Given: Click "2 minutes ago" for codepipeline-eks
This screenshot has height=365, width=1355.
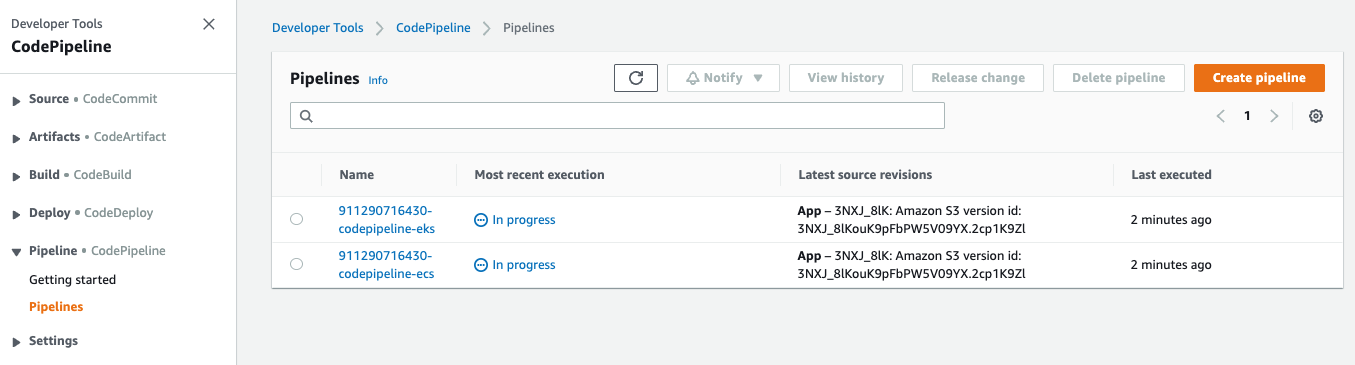Looking at the screenshot, I should 1171,220.
